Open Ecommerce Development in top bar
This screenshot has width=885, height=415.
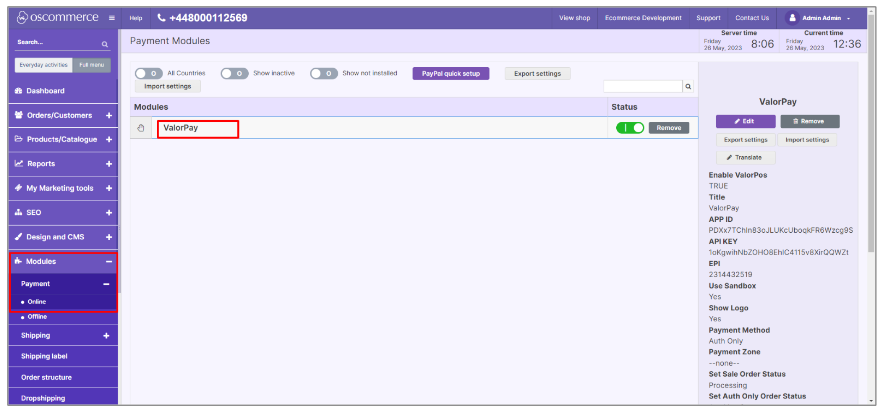(643, 18)
